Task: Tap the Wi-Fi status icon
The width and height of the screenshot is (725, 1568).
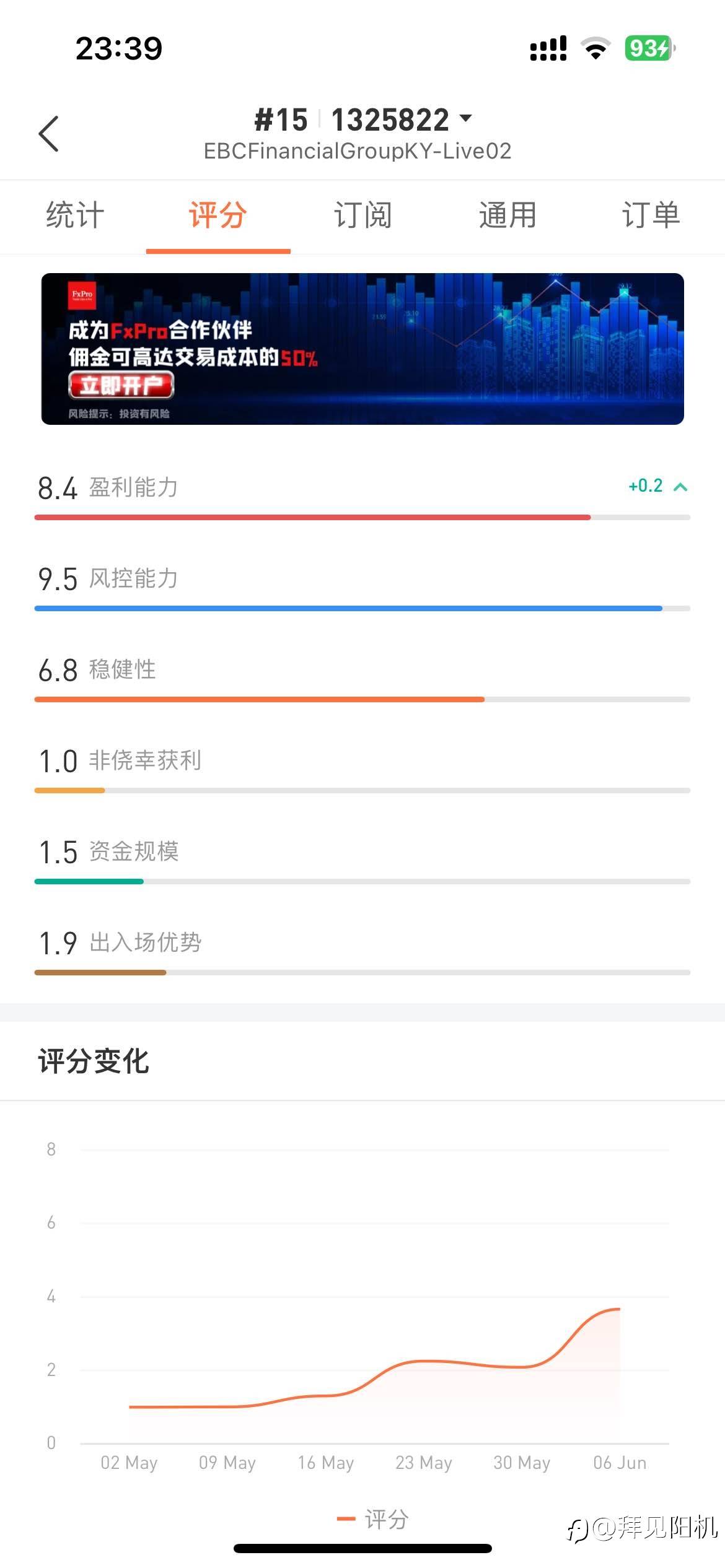Action: tap(595, 48)
